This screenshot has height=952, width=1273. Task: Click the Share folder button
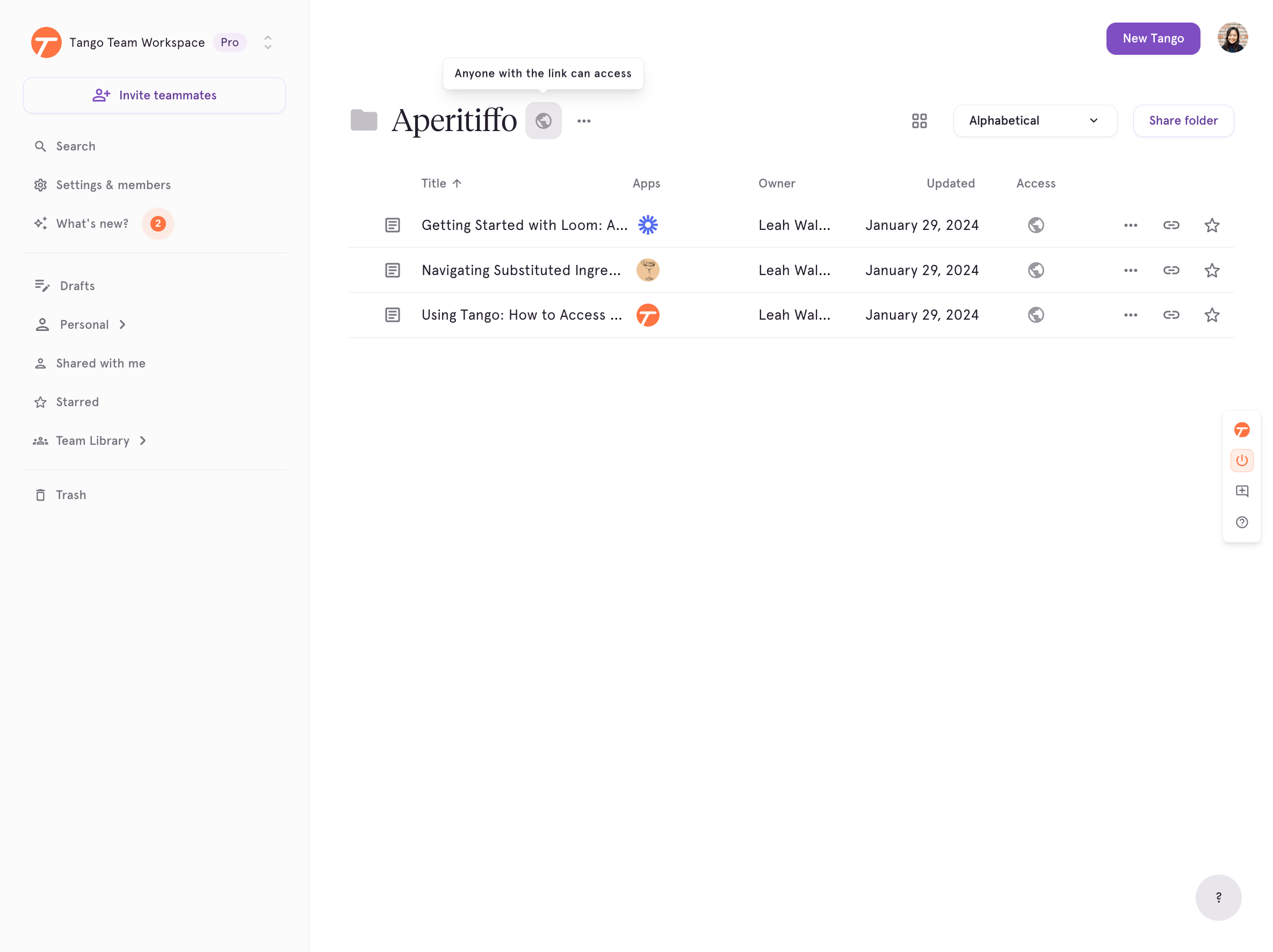click(1183, 121)
